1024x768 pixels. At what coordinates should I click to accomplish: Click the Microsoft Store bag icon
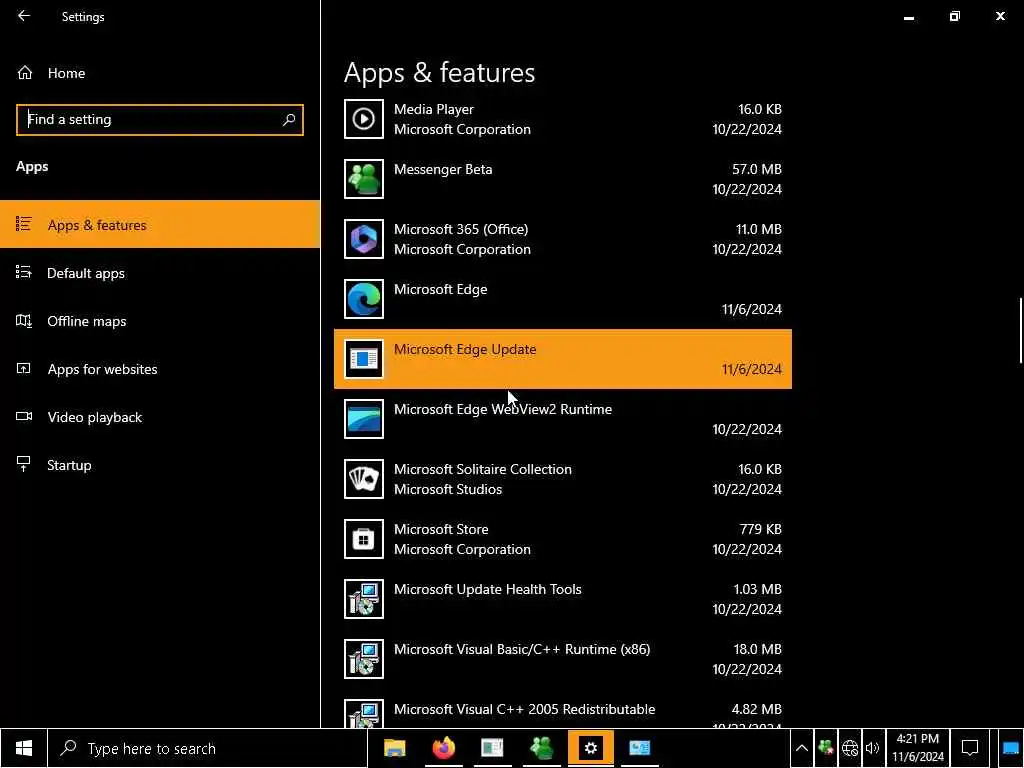pos(364,539)
